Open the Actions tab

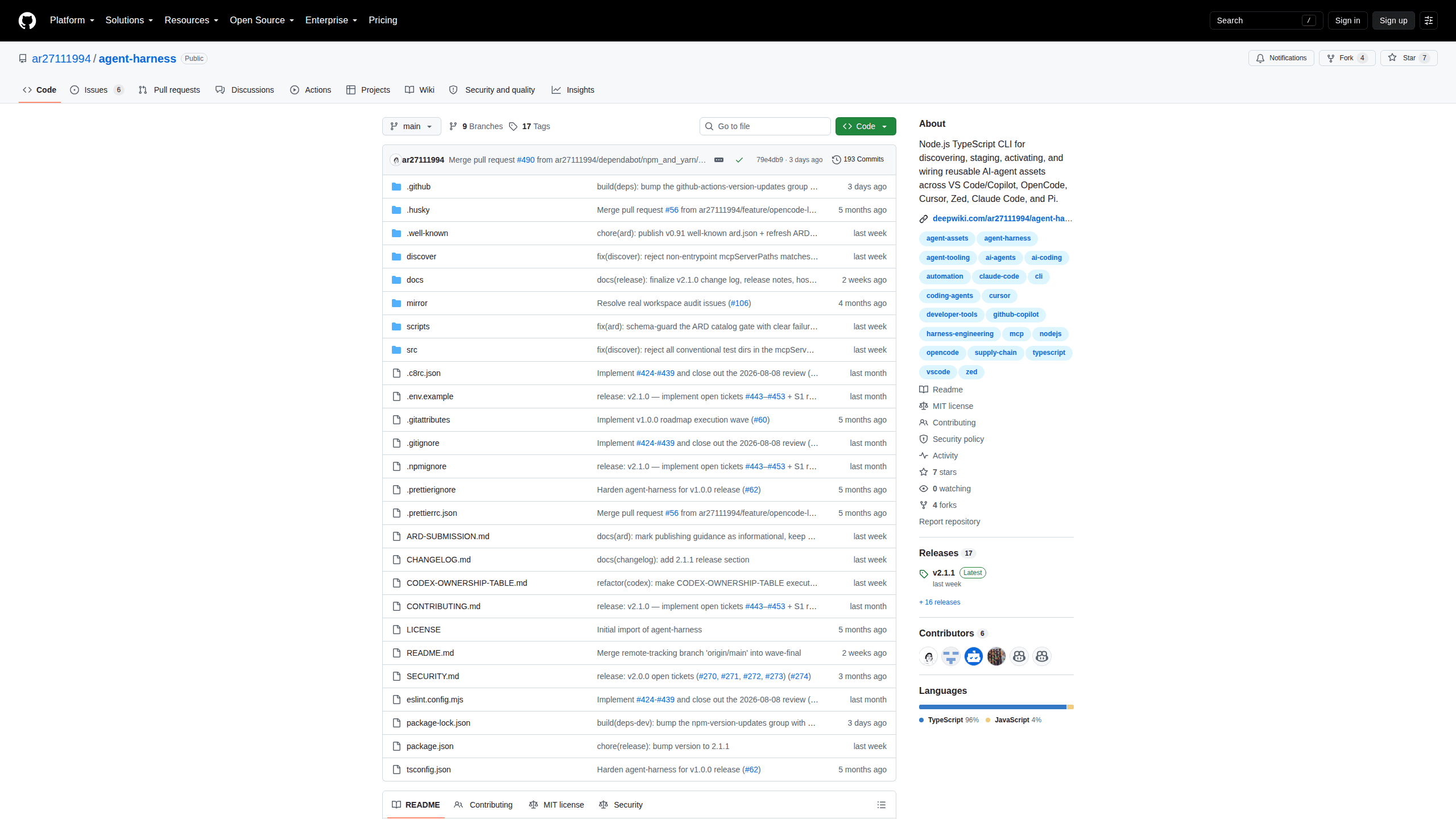[x=311, y=90]
